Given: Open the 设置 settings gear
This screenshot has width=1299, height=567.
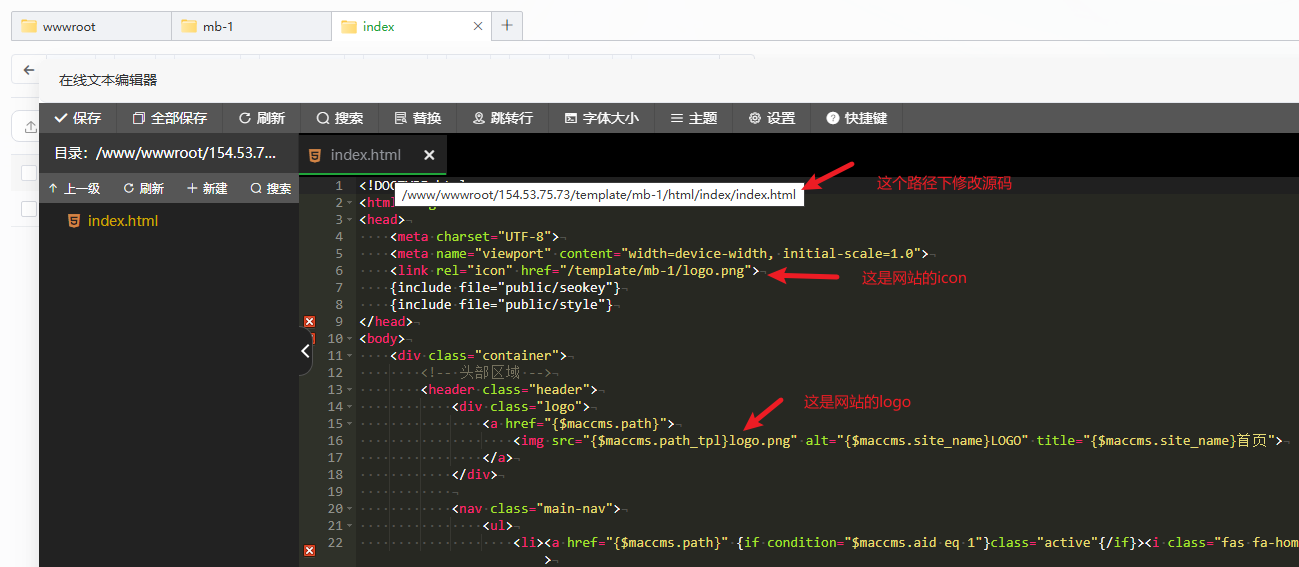Looking at the screenshot, I should click(771, 118).
